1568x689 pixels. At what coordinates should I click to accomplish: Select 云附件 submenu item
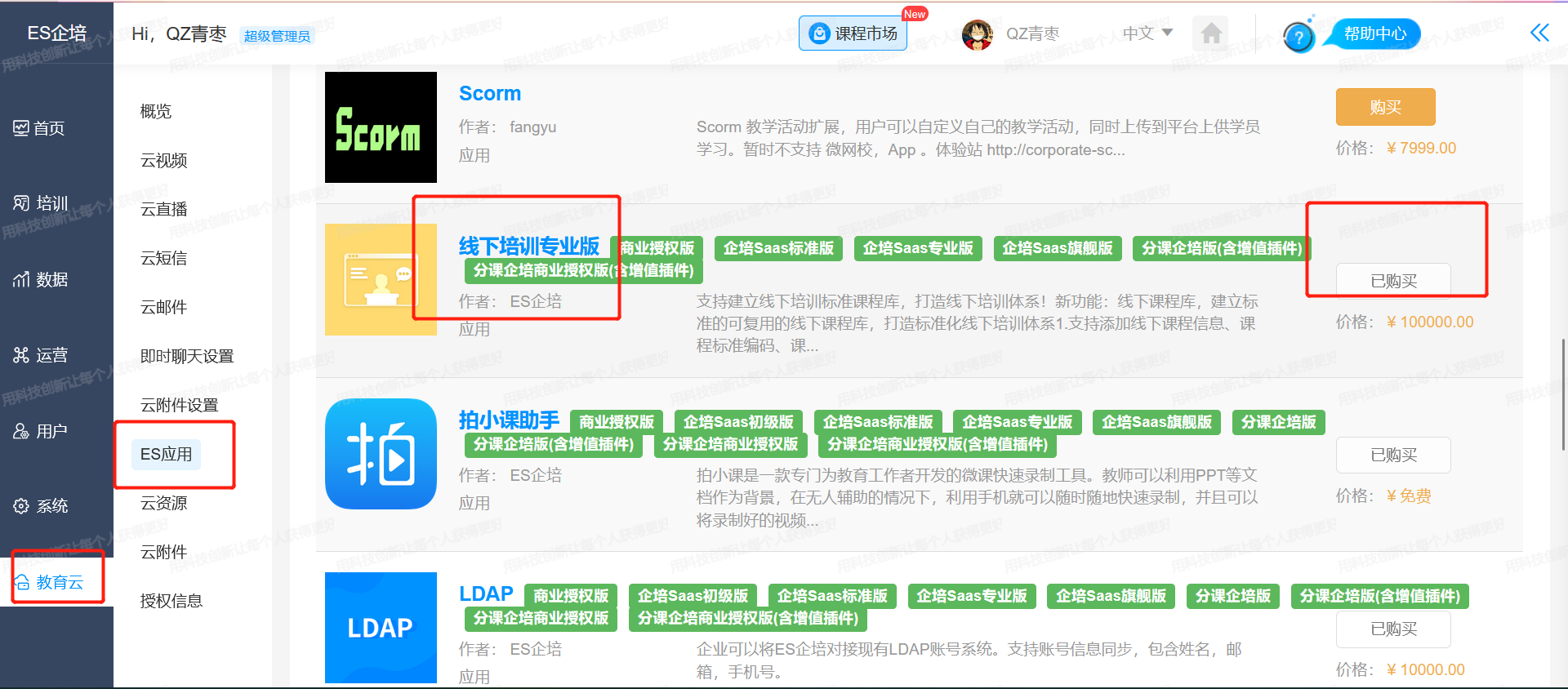coord(163,552)
